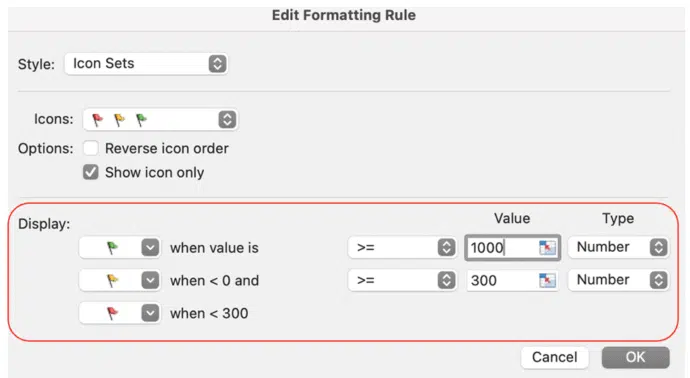Image resolution: width=690 pixels, height=378 pixels.
Task: Expand the red flag icon chevron dropdown
Action: tap(150, 313)
